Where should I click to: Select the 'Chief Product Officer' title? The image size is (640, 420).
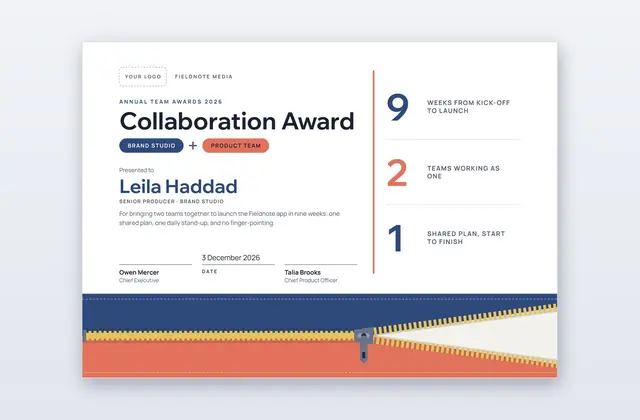pyautogui.click(x=311, y=280)
